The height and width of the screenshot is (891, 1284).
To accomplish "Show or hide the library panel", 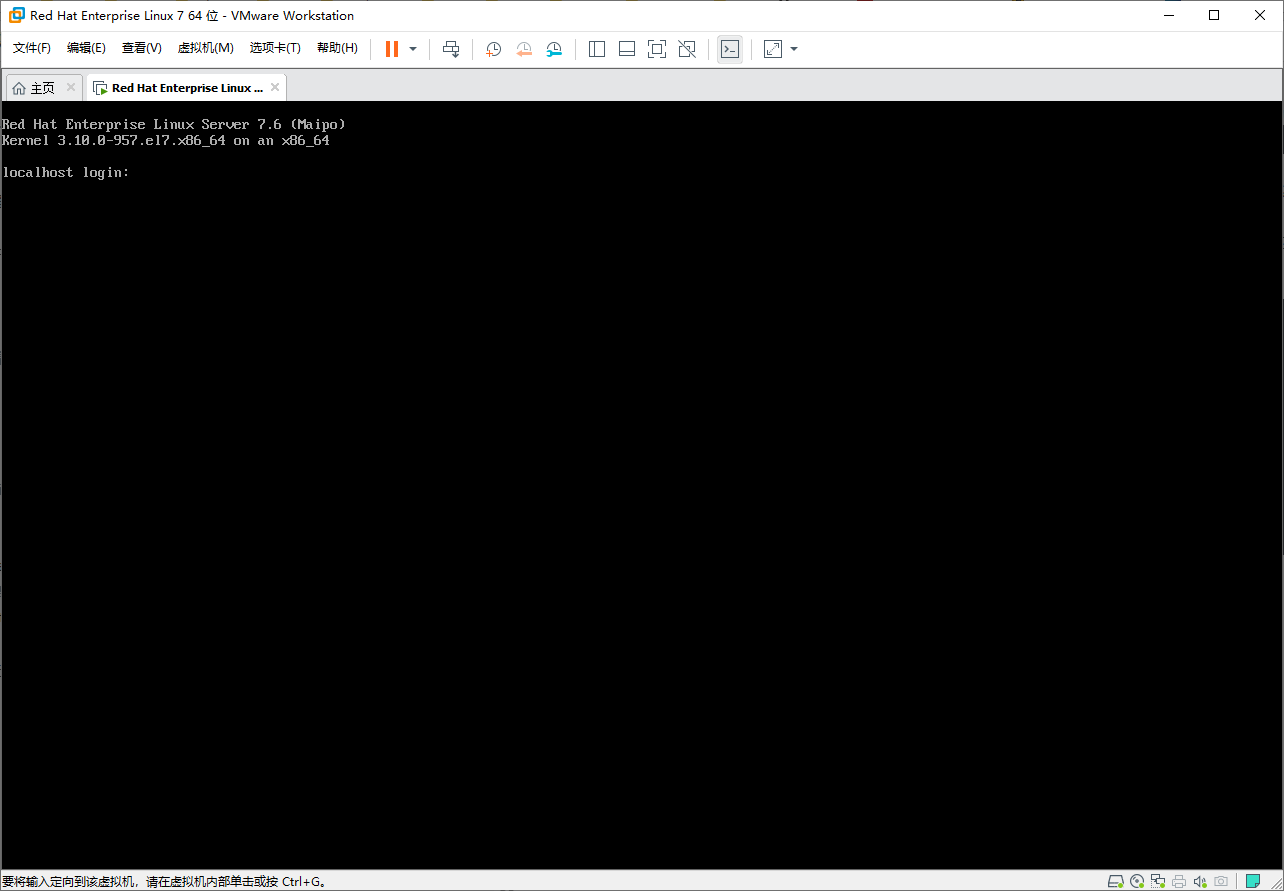I will click(597, 48).
